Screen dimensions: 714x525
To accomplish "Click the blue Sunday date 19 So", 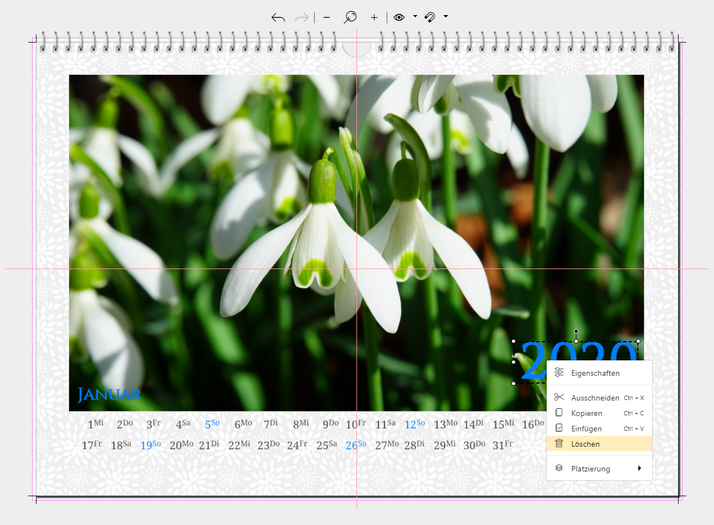I will 151,445.
